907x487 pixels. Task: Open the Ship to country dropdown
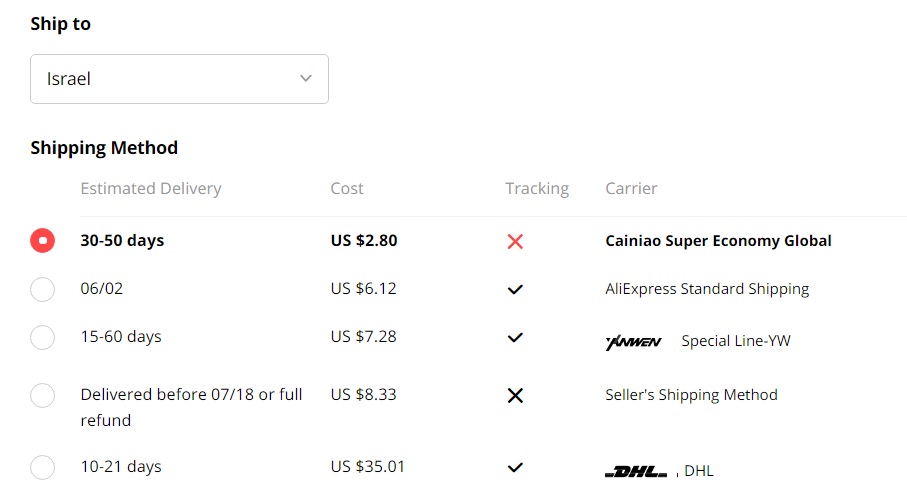click(x=179, y=79)
